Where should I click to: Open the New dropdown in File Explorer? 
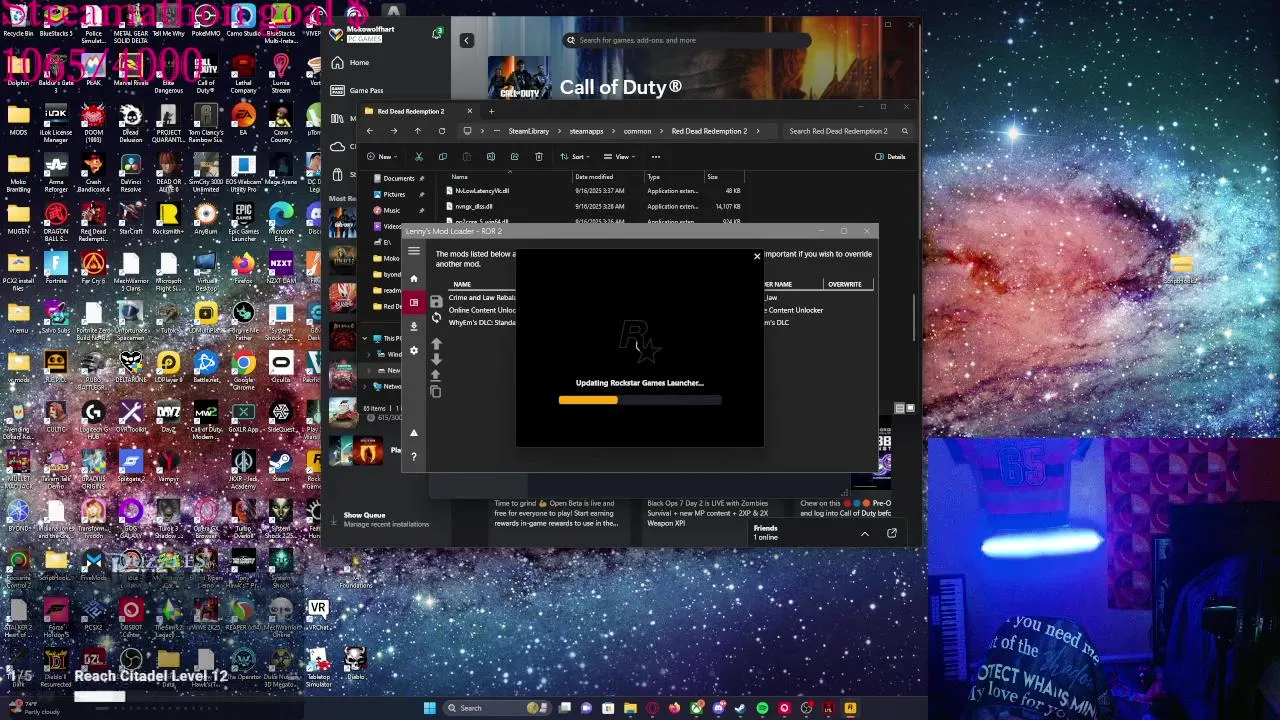click(x=381, y=156)
